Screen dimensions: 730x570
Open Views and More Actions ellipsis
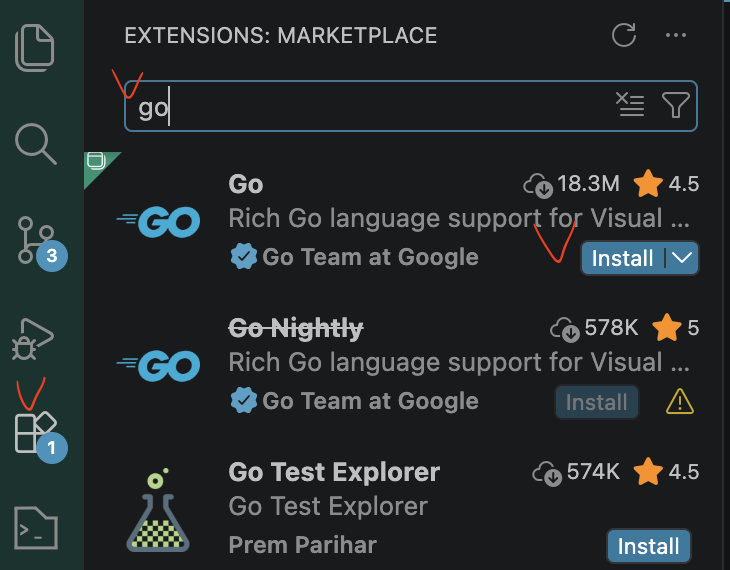click(x=676, y=36)
